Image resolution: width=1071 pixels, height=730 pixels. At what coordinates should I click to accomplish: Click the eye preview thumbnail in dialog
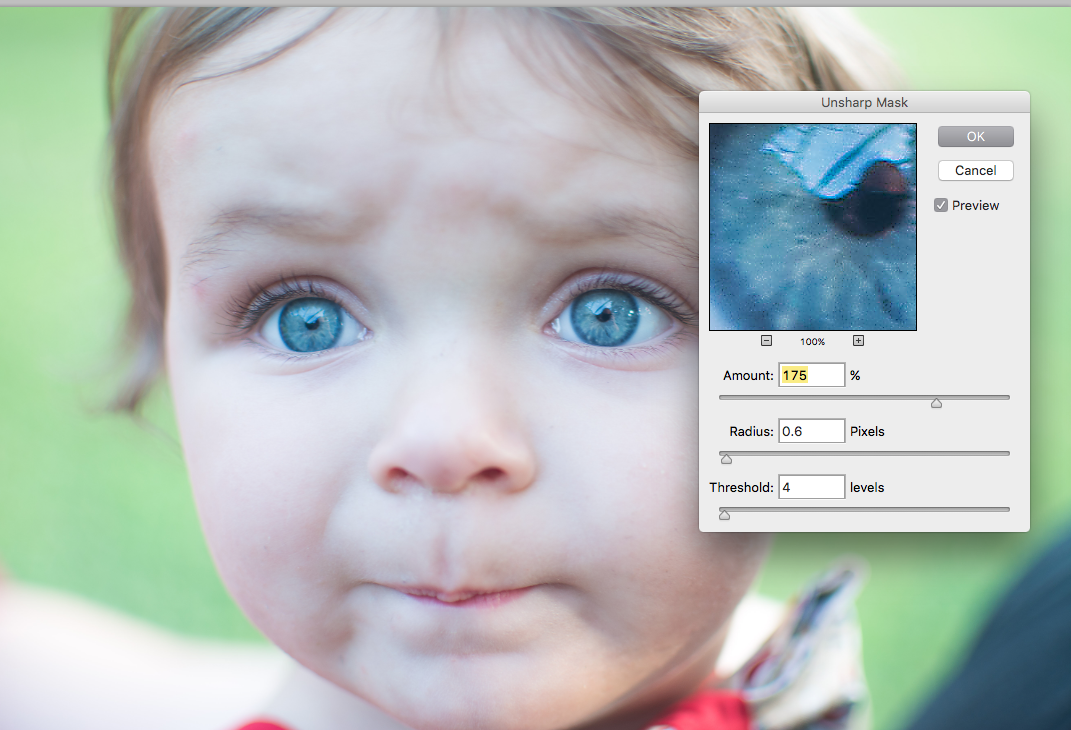click(x=813, y=227)
